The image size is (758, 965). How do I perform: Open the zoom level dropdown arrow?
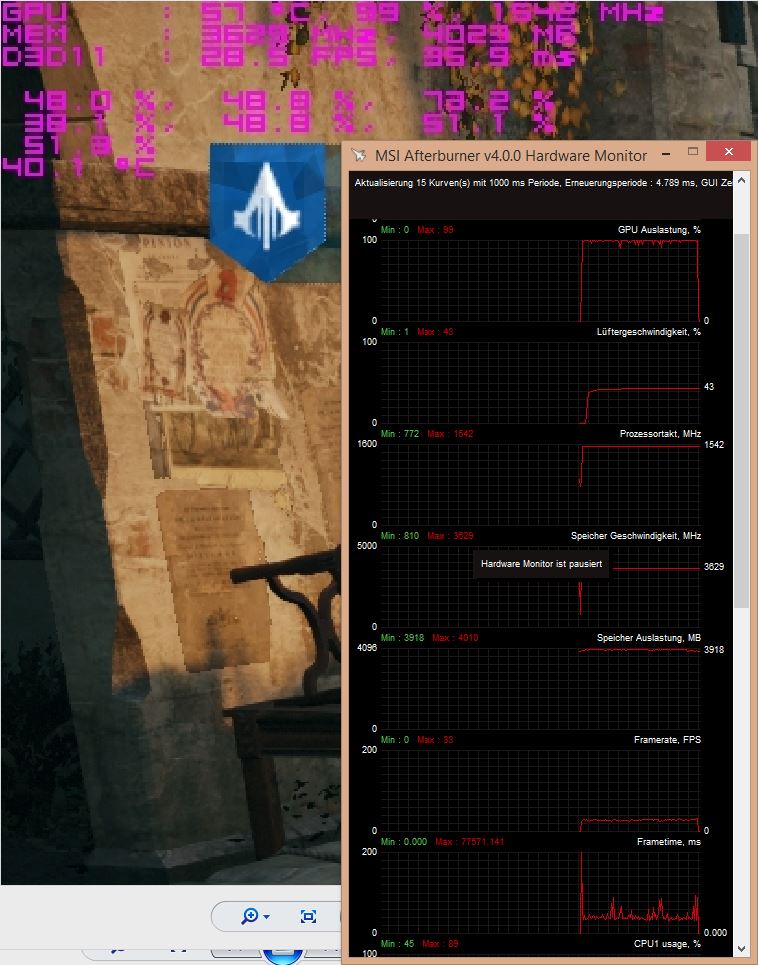(x=266, y=918)
